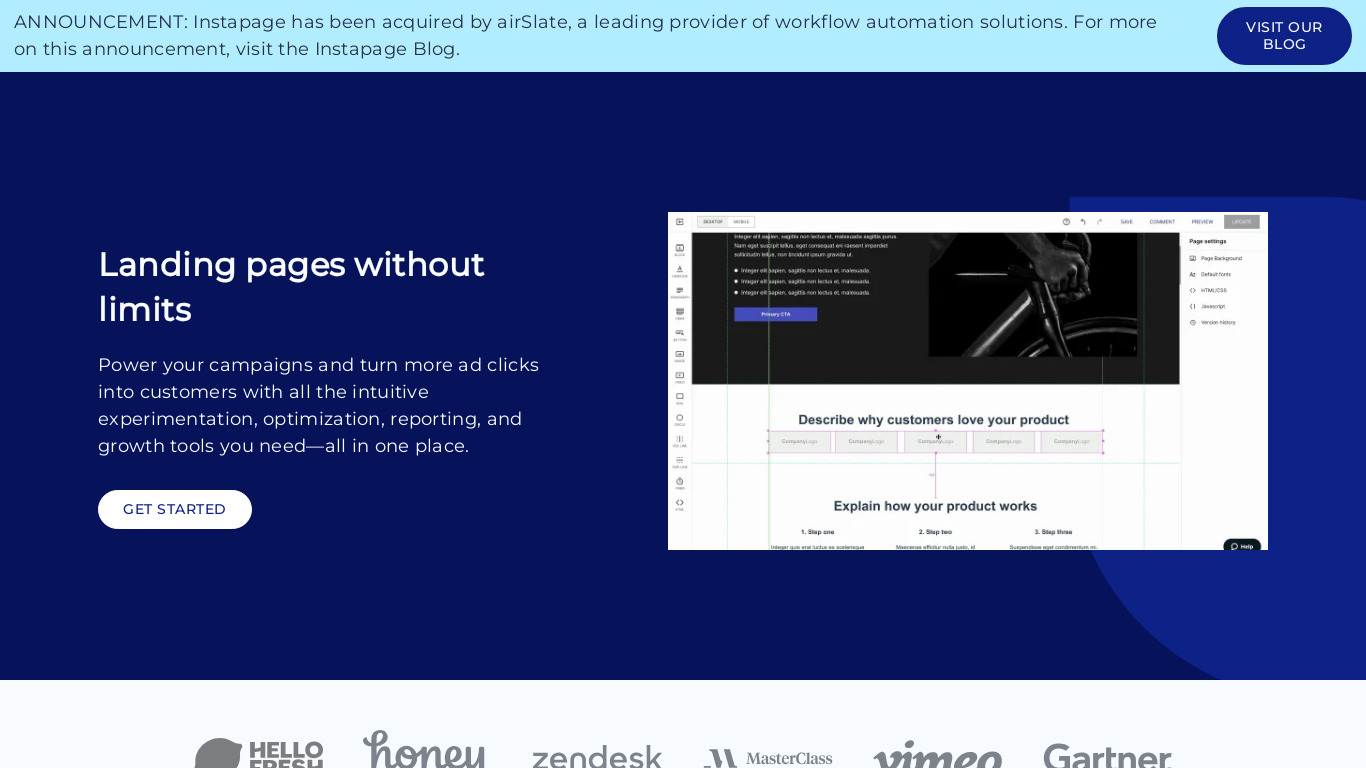Select the Paragraph tool in the editor sidebar

tap(680, 292)
